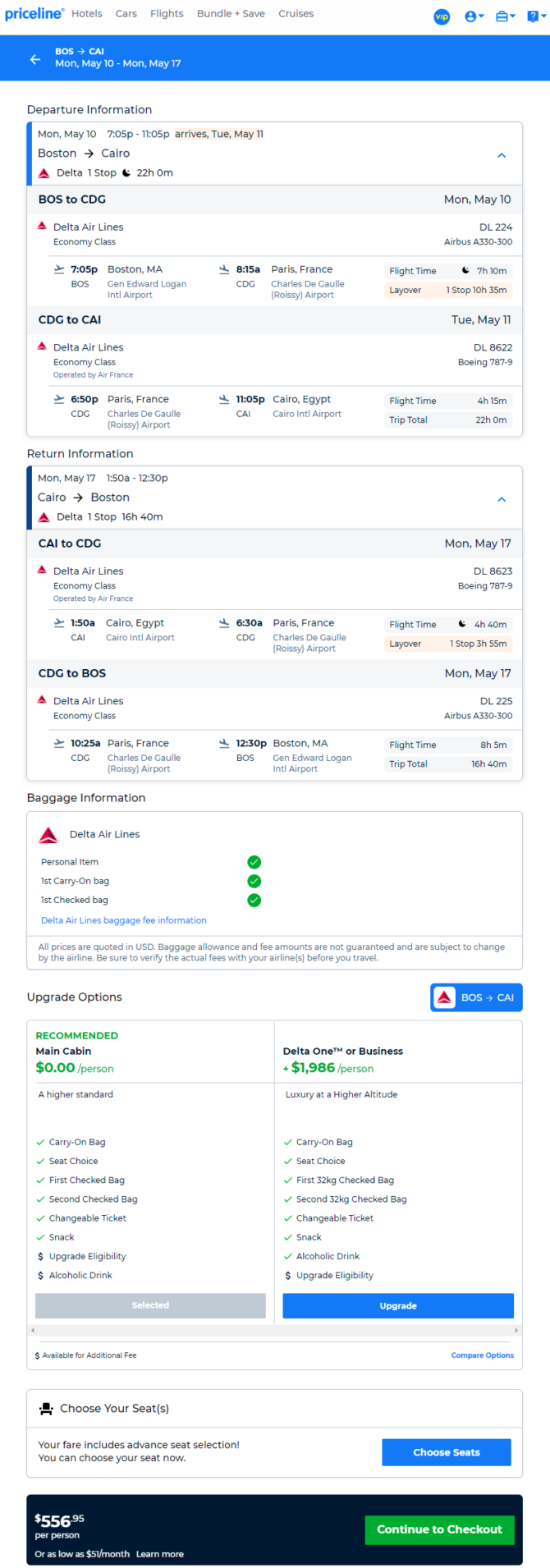Click the seat icon beside Choose Your Seat(s)
Image resolution: width=550 pixels, height=1568 pixels.
[x=46, y=1409]
